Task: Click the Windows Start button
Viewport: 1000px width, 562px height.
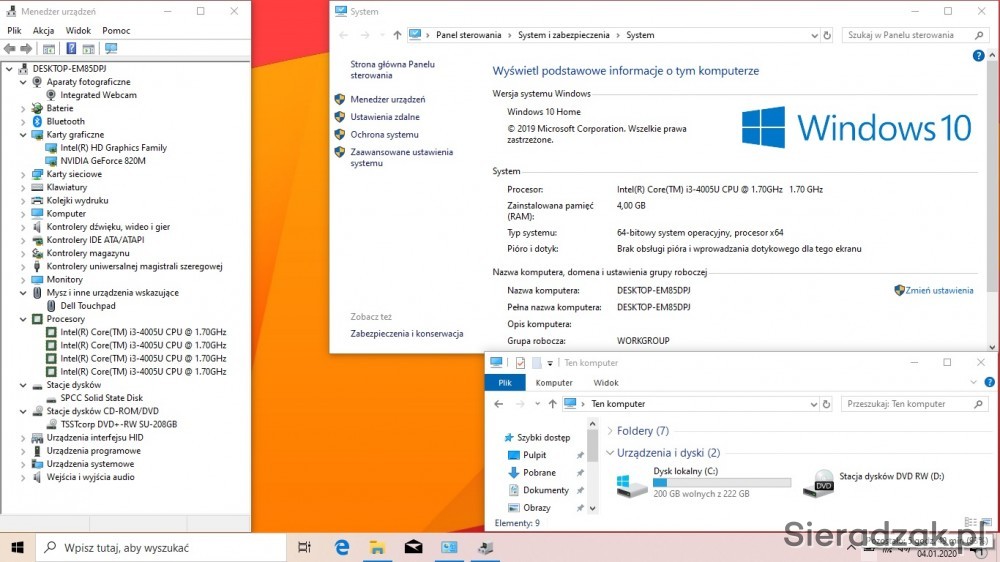Action: 17,547
